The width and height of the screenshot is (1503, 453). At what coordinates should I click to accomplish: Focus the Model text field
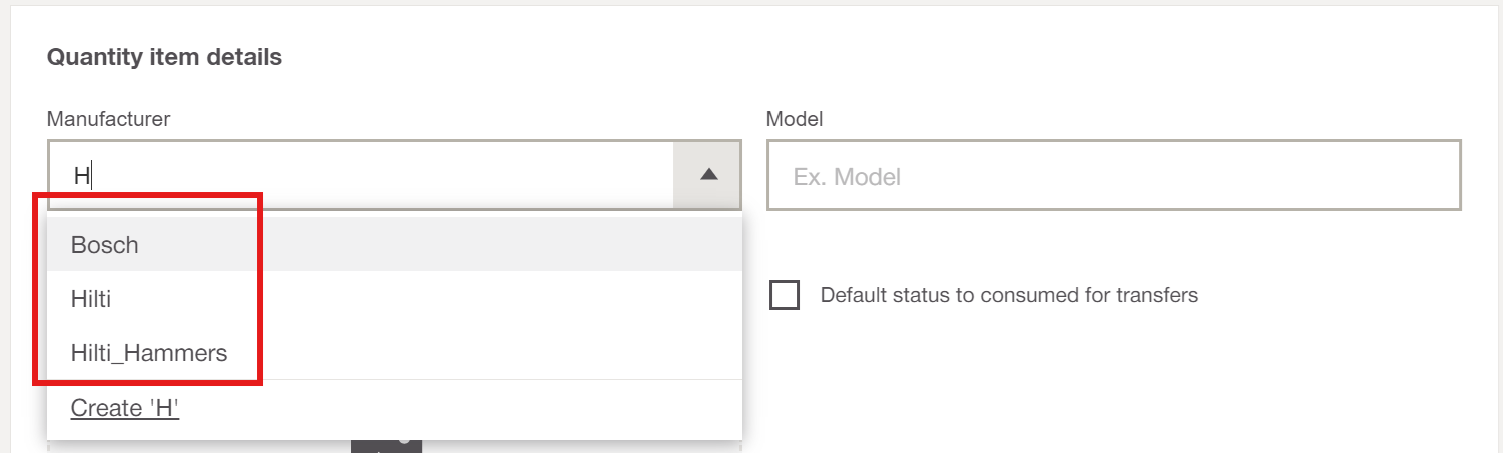(x=1114, y=175)
